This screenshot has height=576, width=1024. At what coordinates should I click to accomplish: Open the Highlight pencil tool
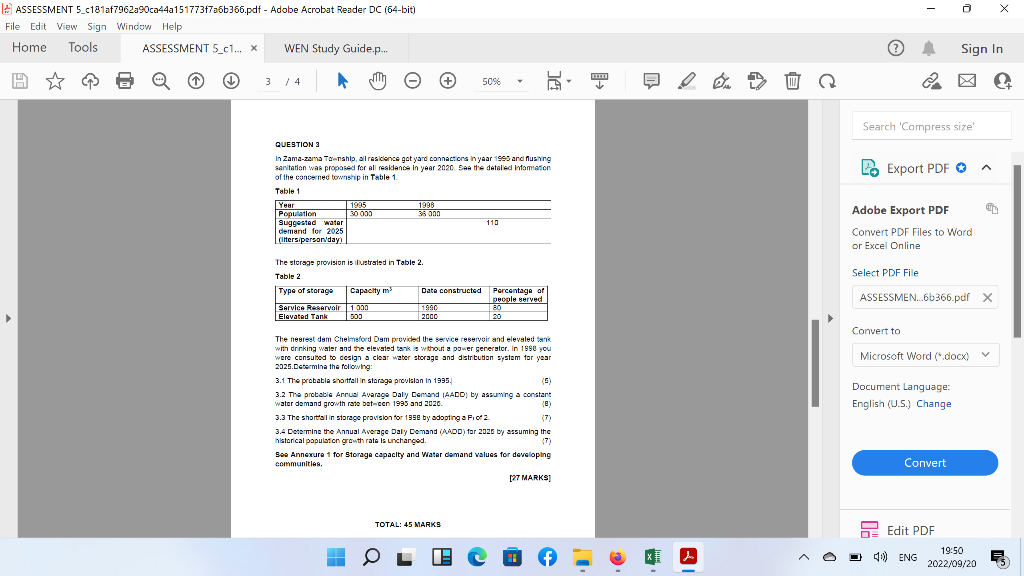click(687, 81)
